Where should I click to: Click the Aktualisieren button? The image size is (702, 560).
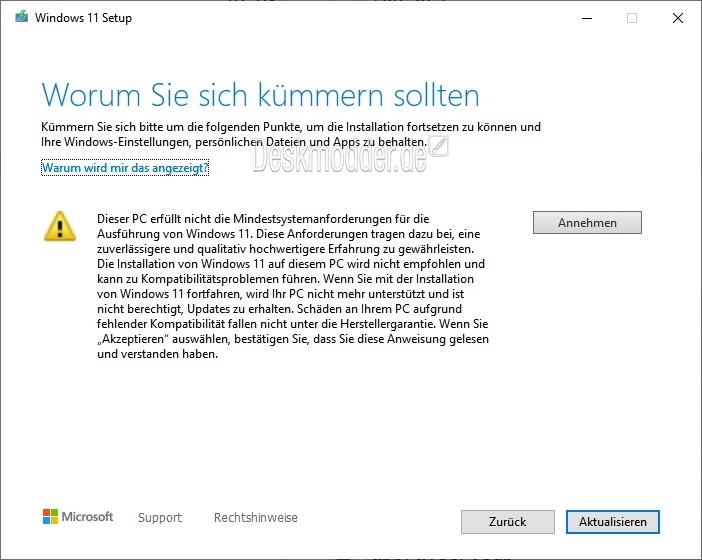(x=612, y=522)
